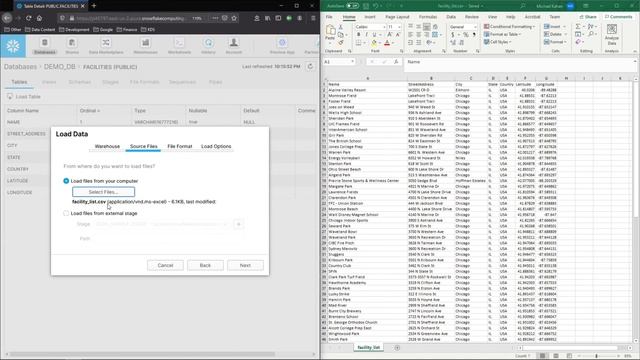
Task: Click Next in Load Data dialog
Action: pyautogui.click(x=245, y=265)
